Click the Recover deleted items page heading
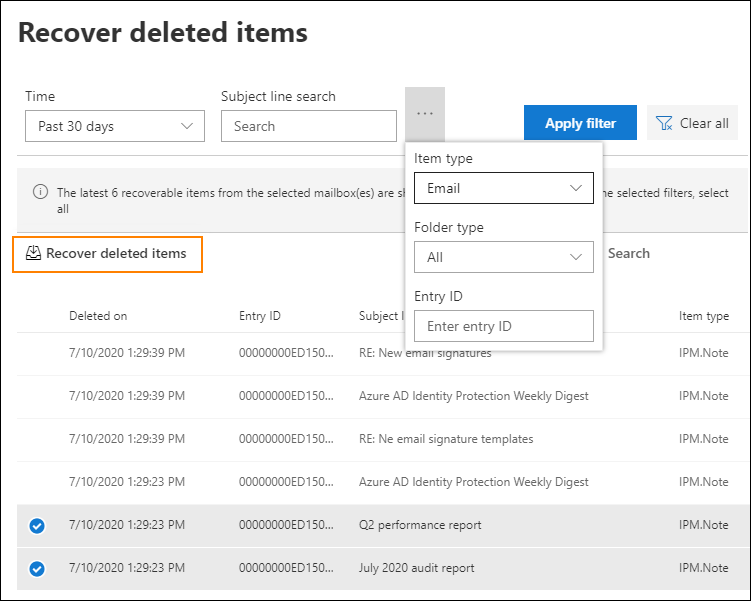The image size is (751, 601). coord(163,33)
